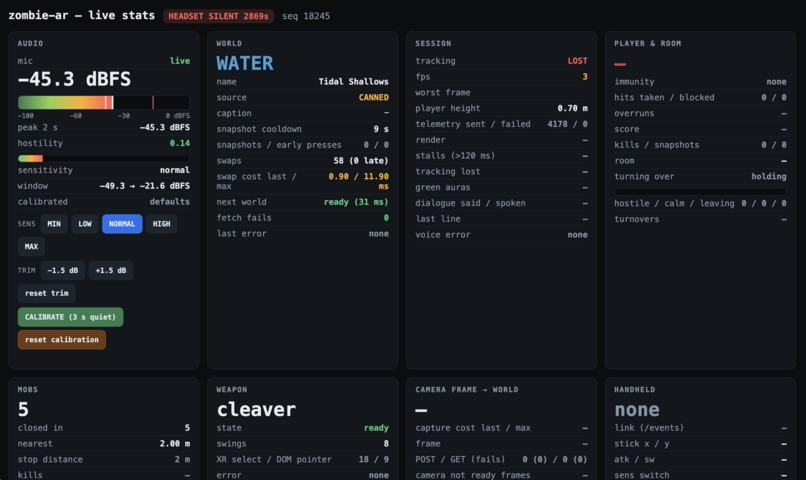
Task: Click the zombie-ar — live stats title
Action: 82,15
